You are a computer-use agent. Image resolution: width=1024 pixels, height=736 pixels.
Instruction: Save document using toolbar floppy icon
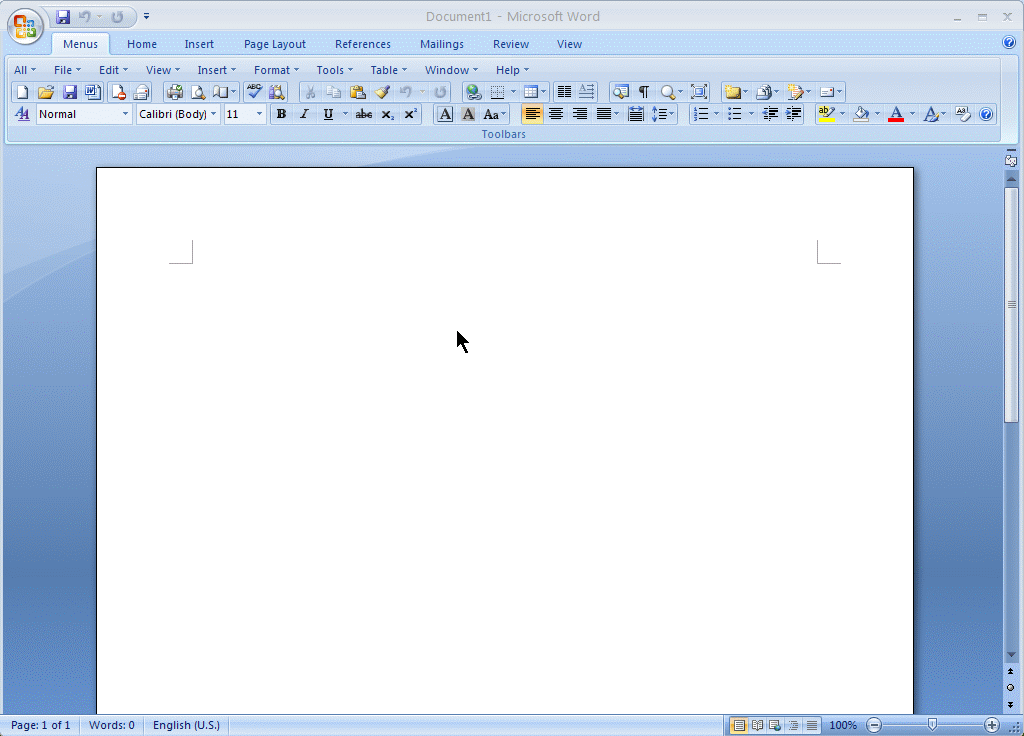click(x=69, y=92)
